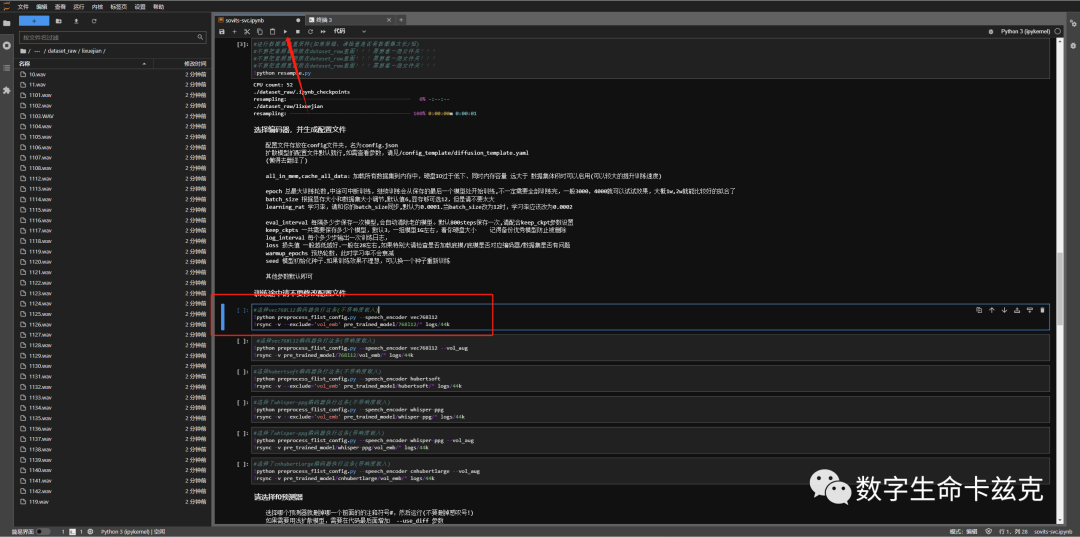Select the file 10.wav

point(113,74)
